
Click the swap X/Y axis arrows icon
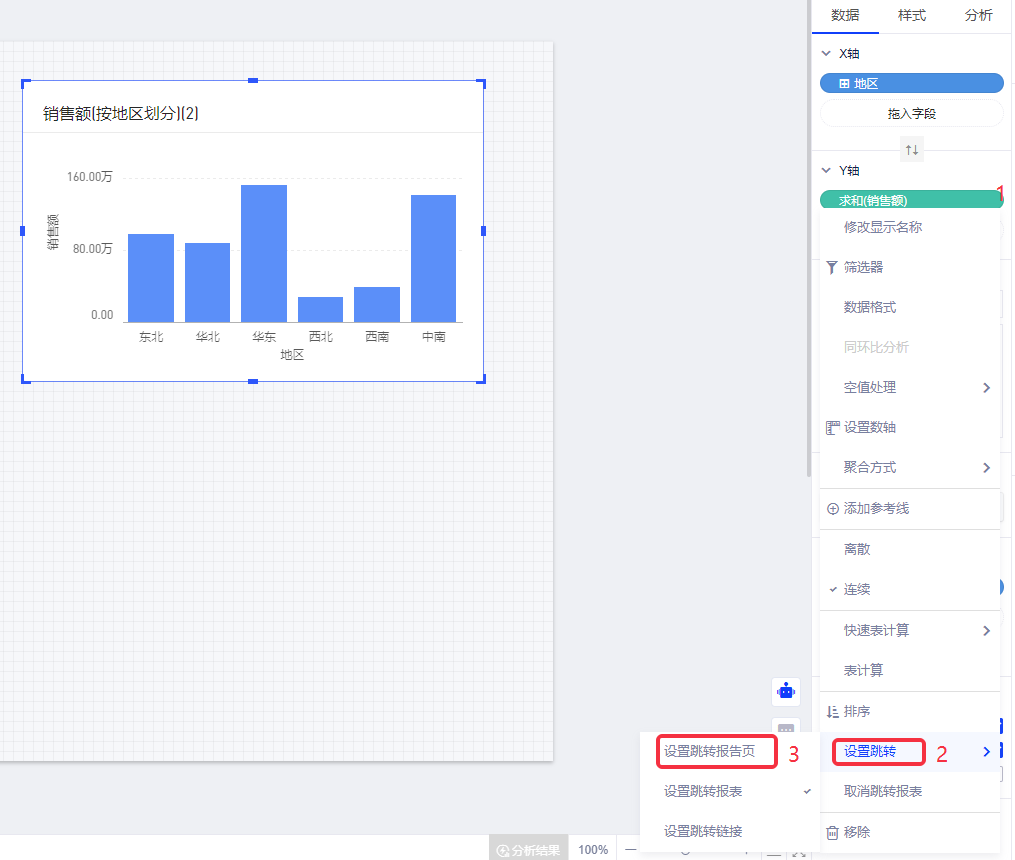911,150
